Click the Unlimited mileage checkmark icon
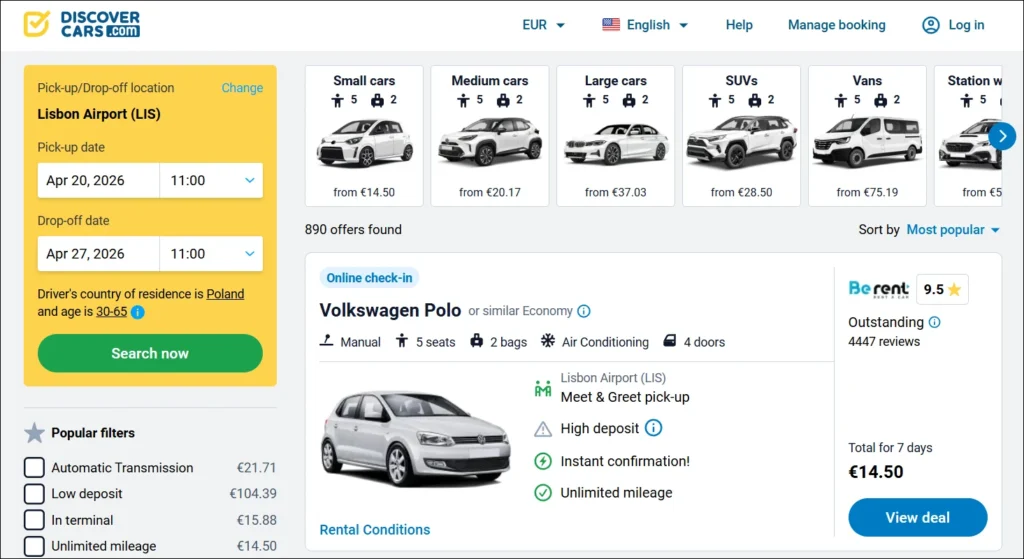Viewport: 1024px width, 559px height. [543, 492]
